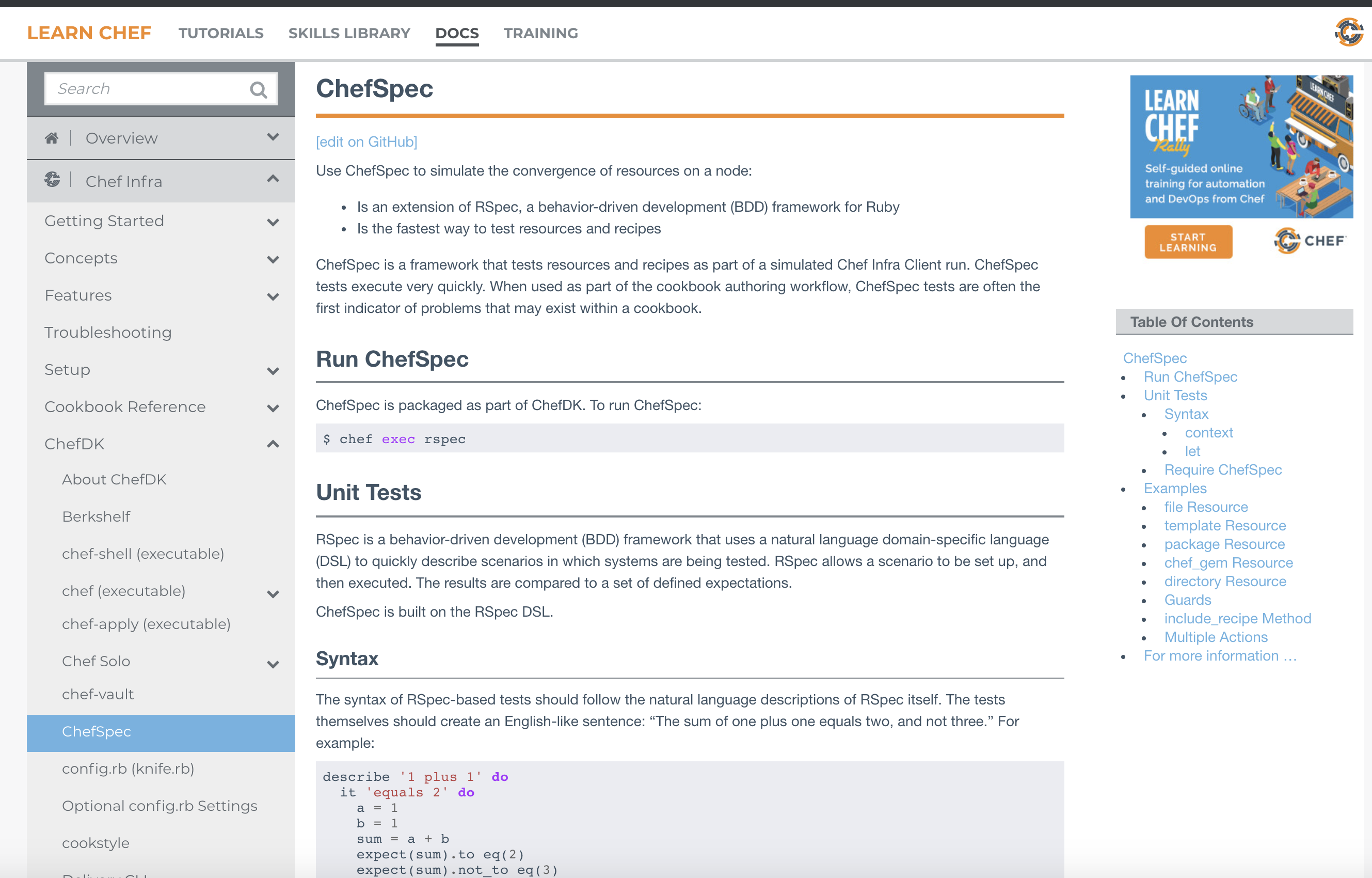1372x878 pixels.
Task: Go to the Learn Chef home logo
Action: pyautogui.click(x=89, y=33)
